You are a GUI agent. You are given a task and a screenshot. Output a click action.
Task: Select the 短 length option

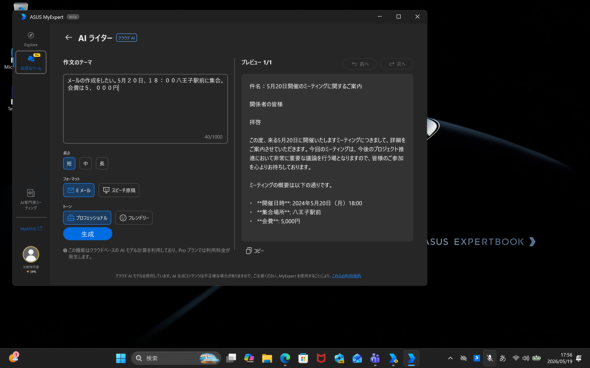click(x=69, y=163)
